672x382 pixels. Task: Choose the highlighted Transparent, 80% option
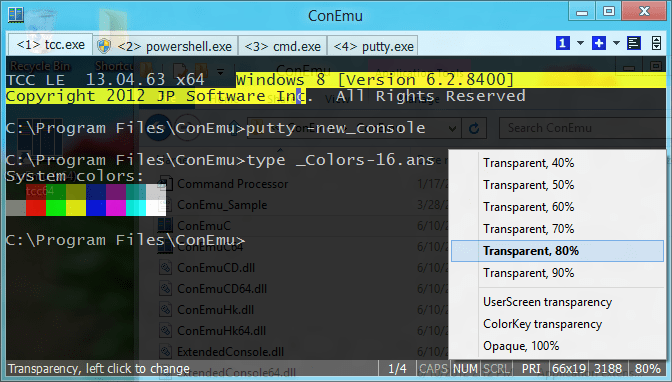click(x=557, y=251)
